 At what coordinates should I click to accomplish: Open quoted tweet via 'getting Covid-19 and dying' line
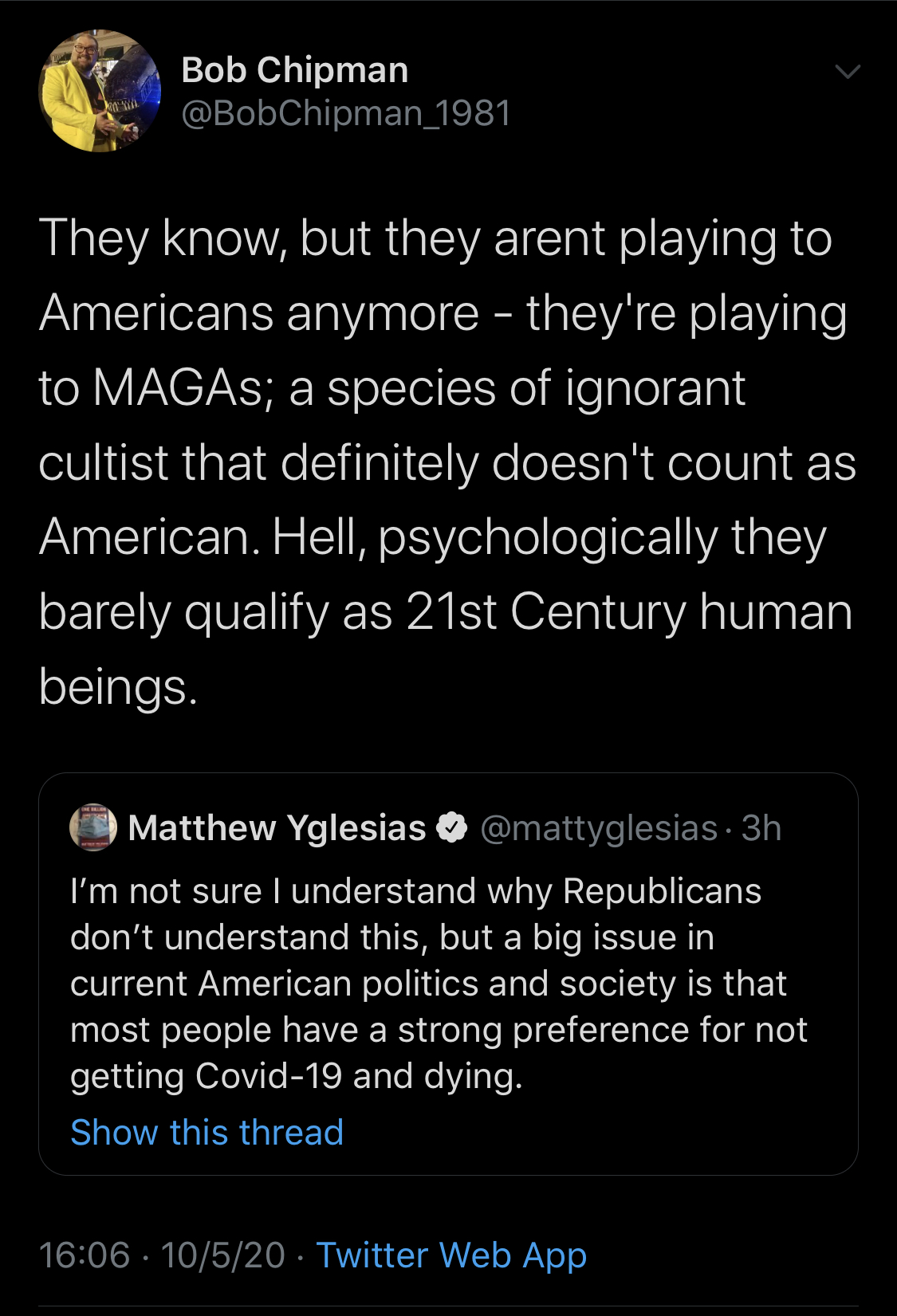pyautogui.click(x=297, y=1076)
